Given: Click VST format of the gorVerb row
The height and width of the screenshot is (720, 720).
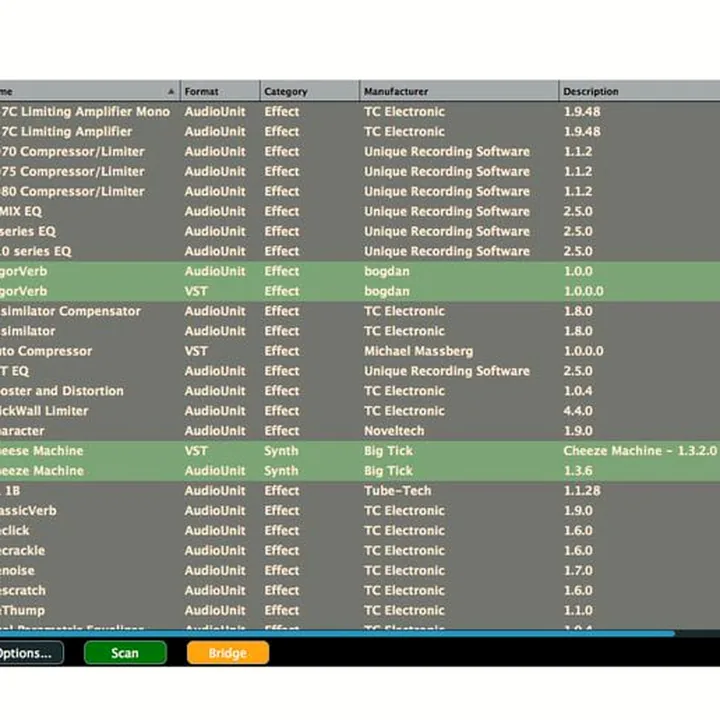Looking at the screenshot, I should coord(196,291).
